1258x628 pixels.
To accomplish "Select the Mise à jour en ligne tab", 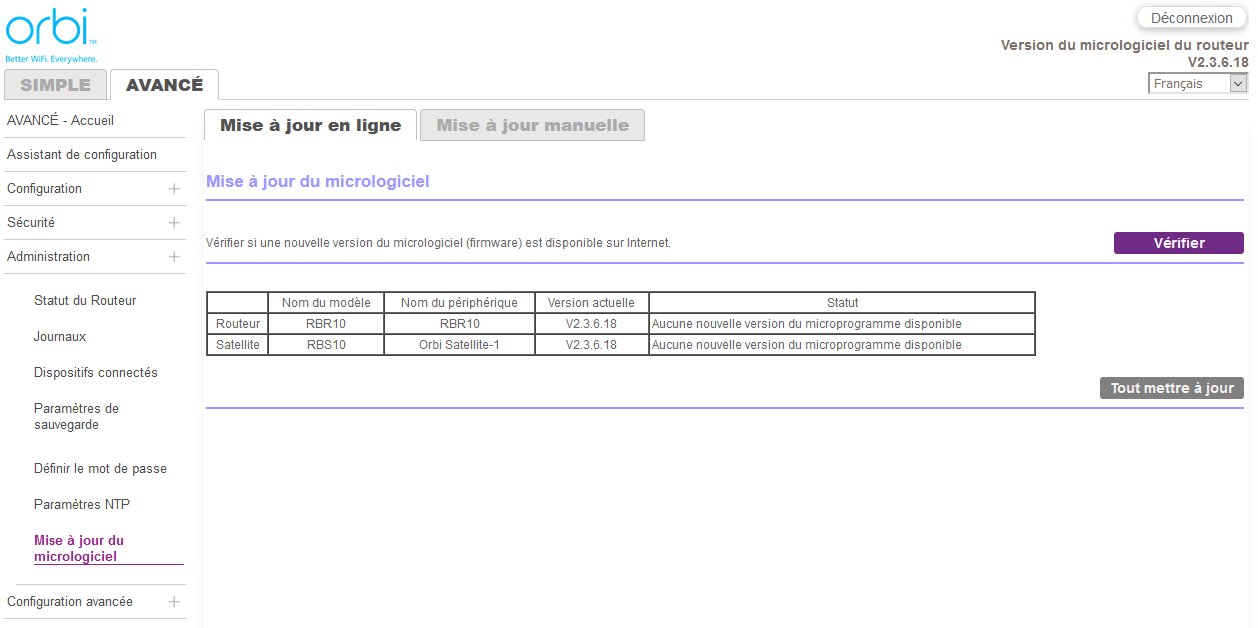I will 310,125.
